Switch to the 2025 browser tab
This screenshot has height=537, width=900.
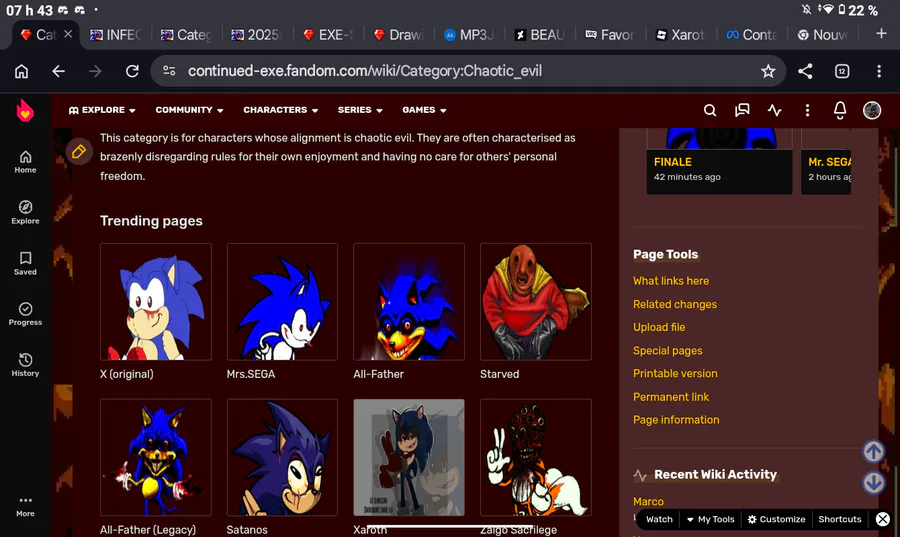(257, 35)
